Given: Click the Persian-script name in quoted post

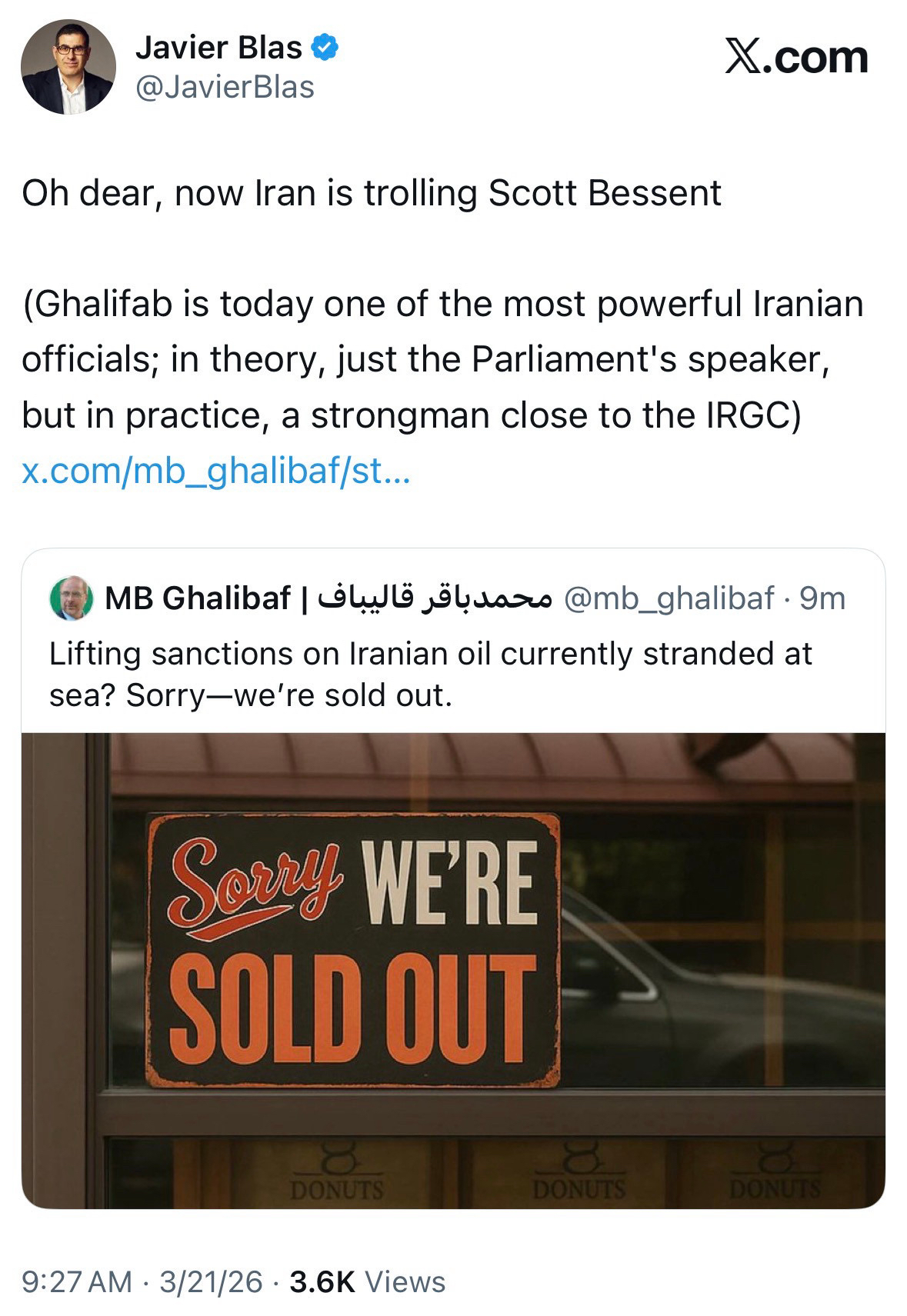Looking at the screenshot, I should (435, 598).
